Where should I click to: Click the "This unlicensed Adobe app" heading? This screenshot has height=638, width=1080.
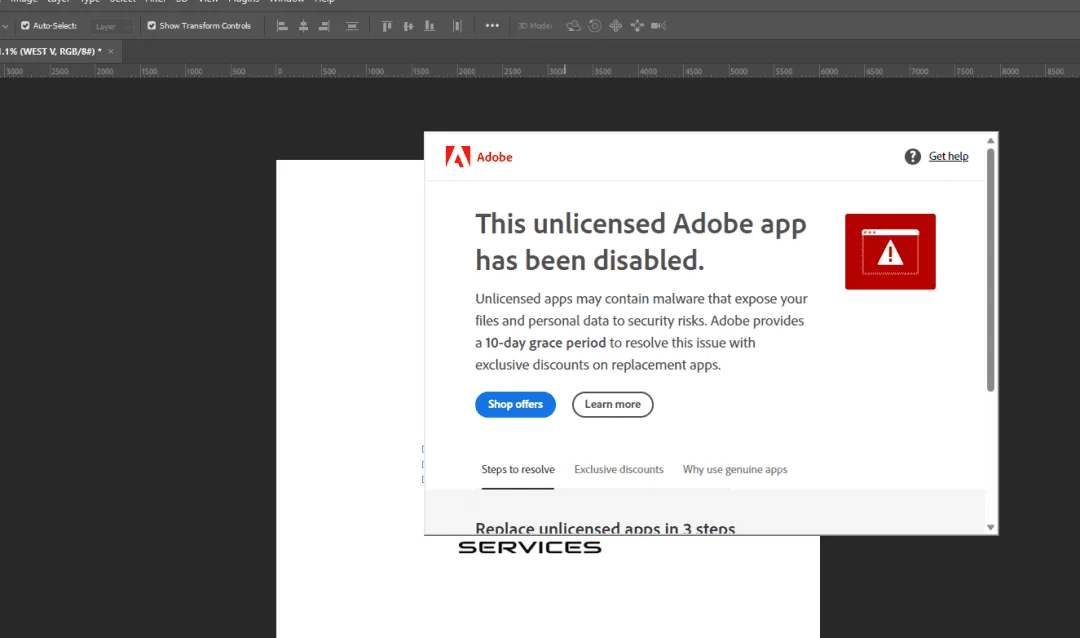[641, 224]
